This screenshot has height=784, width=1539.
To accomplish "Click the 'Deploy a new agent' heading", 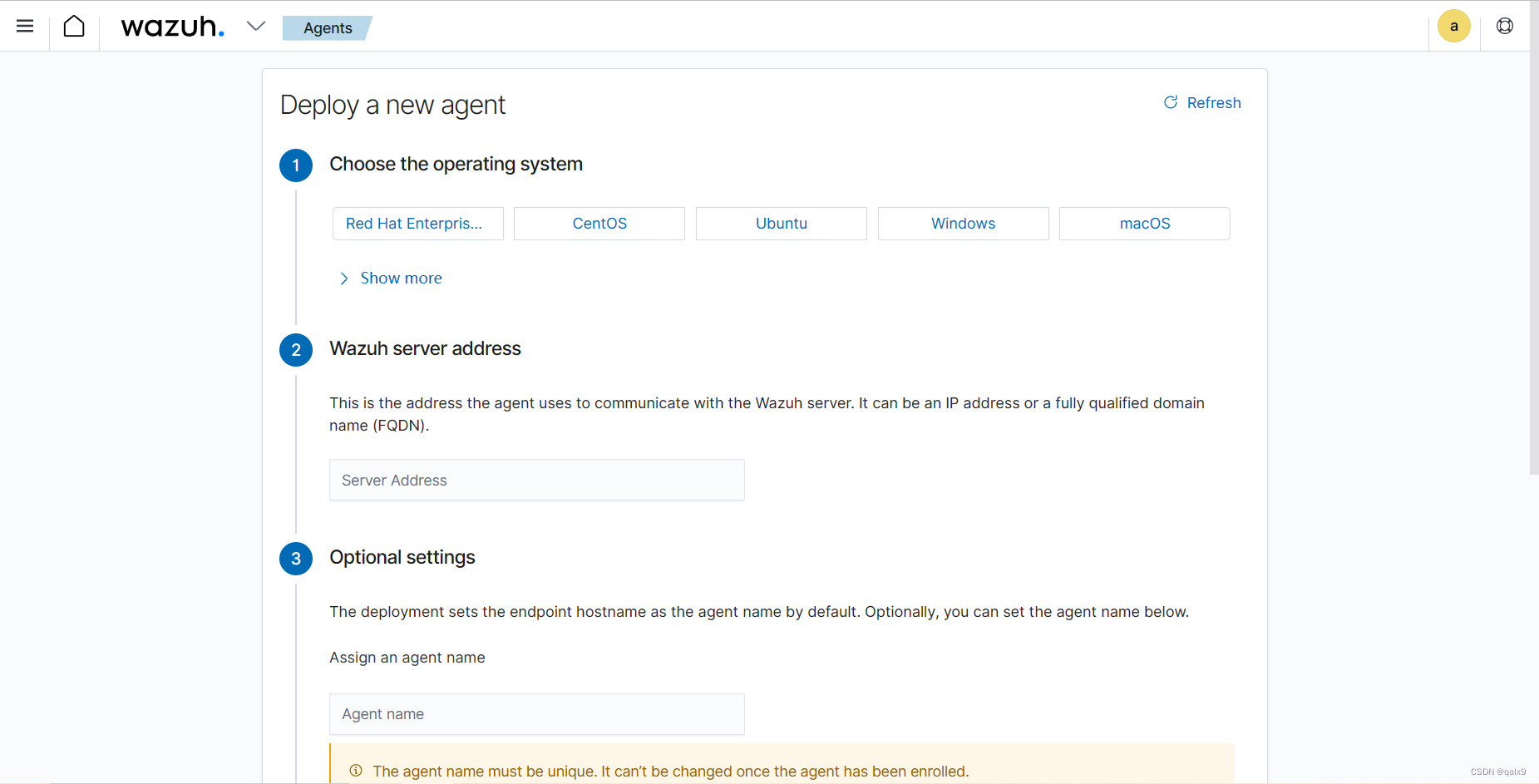I will 392,105.
